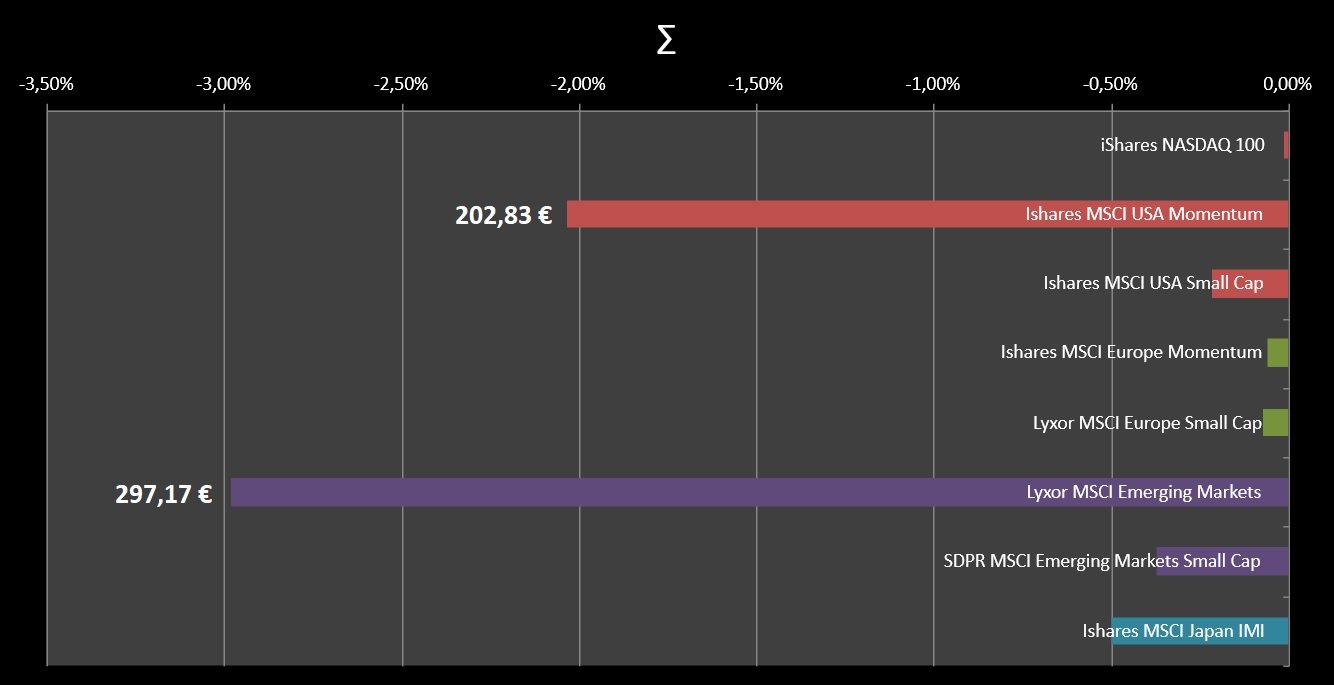Click the 297,17 € data label
The width and height of the screenshot is (1334, 685).
click(x=163, y=493)
